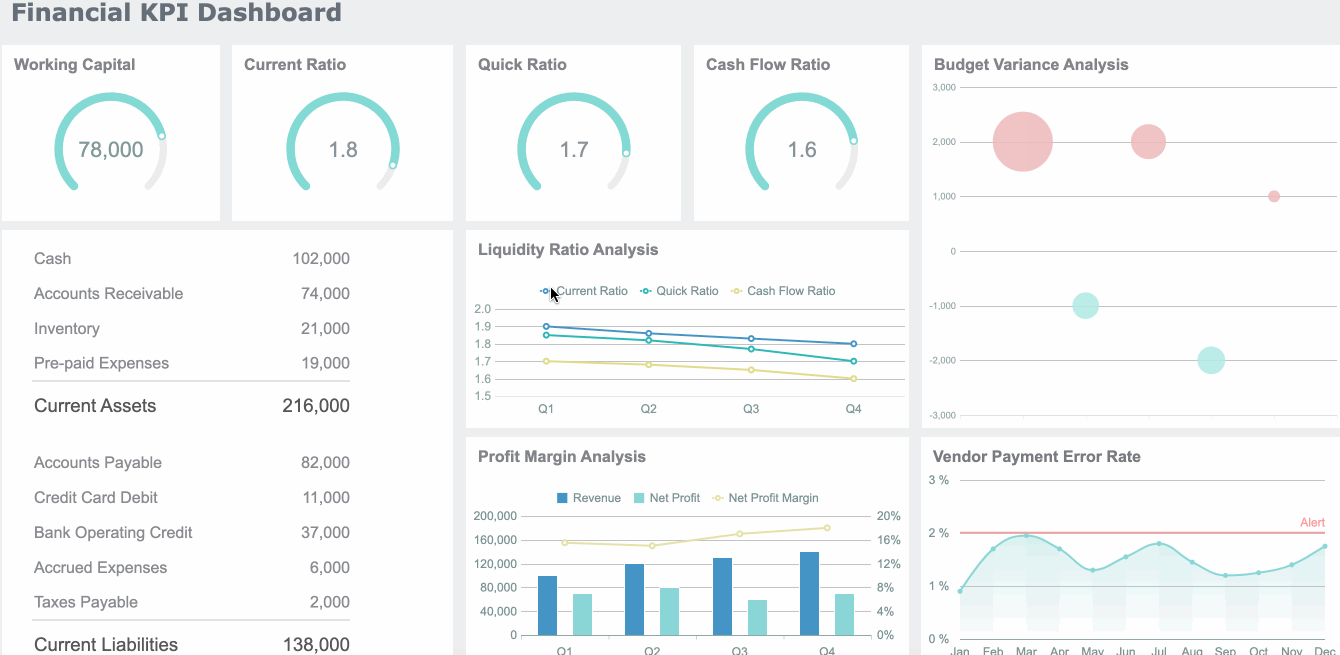Viewport: 1340px width, 655px height.
Task: Select the red Alert threshold line
Action: 1150,533
